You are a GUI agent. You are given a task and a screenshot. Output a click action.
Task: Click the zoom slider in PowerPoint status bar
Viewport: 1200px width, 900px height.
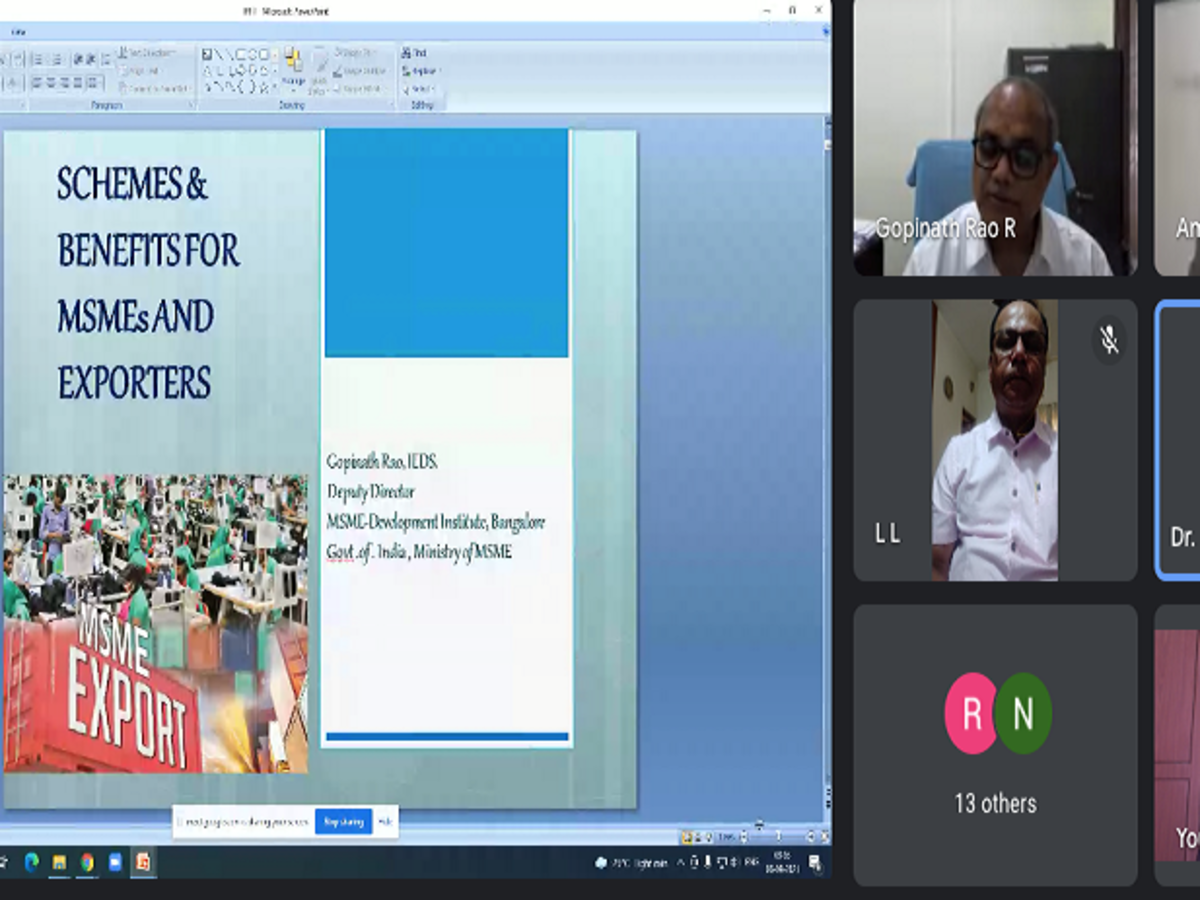click(777, 836)
